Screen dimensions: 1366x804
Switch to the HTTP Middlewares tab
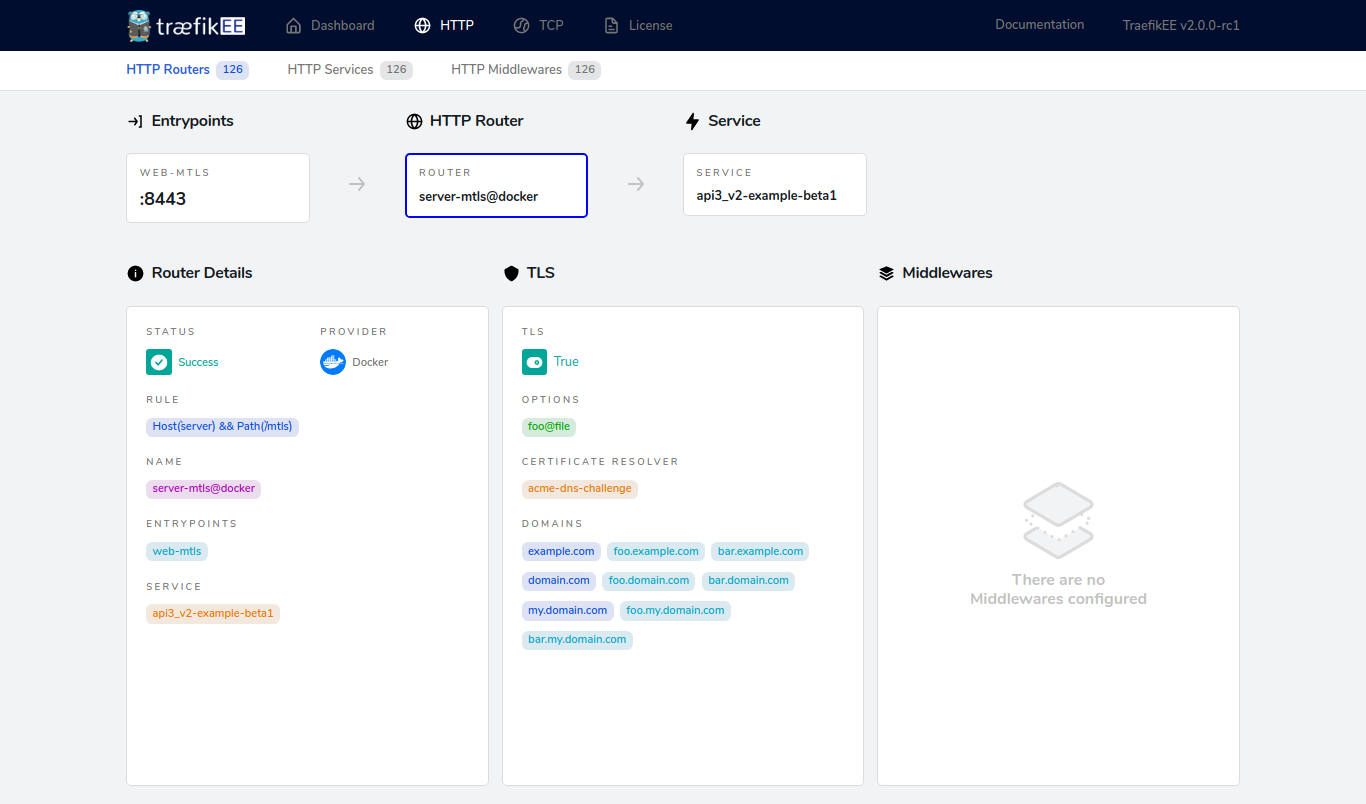(508, 70)
